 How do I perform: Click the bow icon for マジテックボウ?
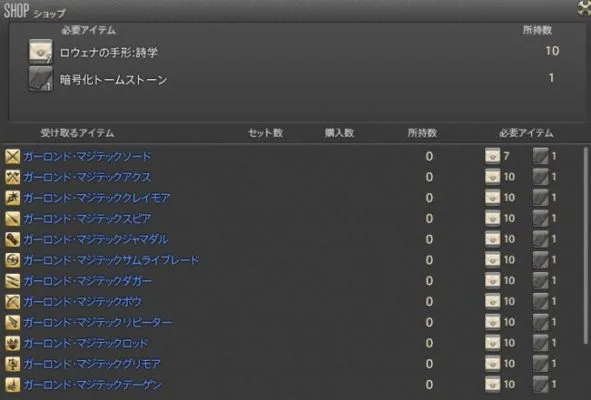pyautogui.click(x=12, y=301)
